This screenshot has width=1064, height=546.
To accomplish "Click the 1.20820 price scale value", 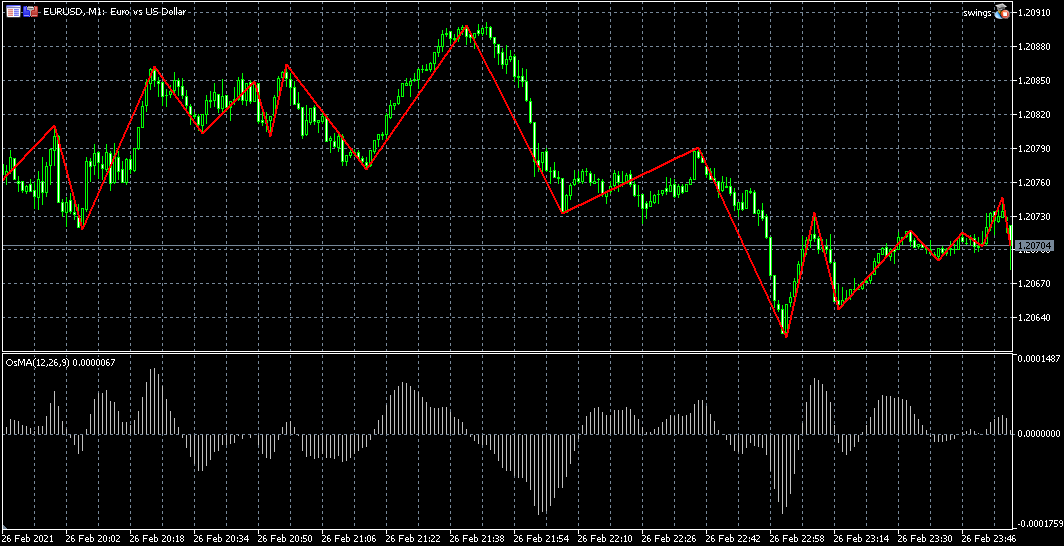I will [1035, 114].
